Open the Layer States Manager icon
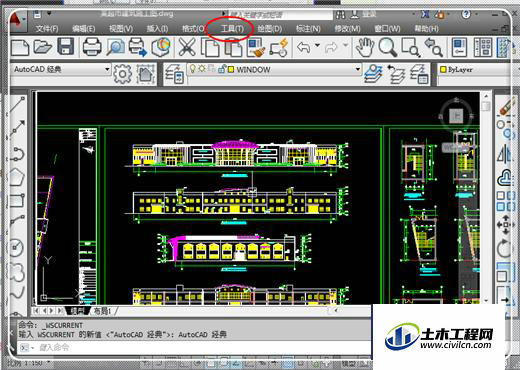The height and width of the screenshot is (370, 520). click(419, 74)
